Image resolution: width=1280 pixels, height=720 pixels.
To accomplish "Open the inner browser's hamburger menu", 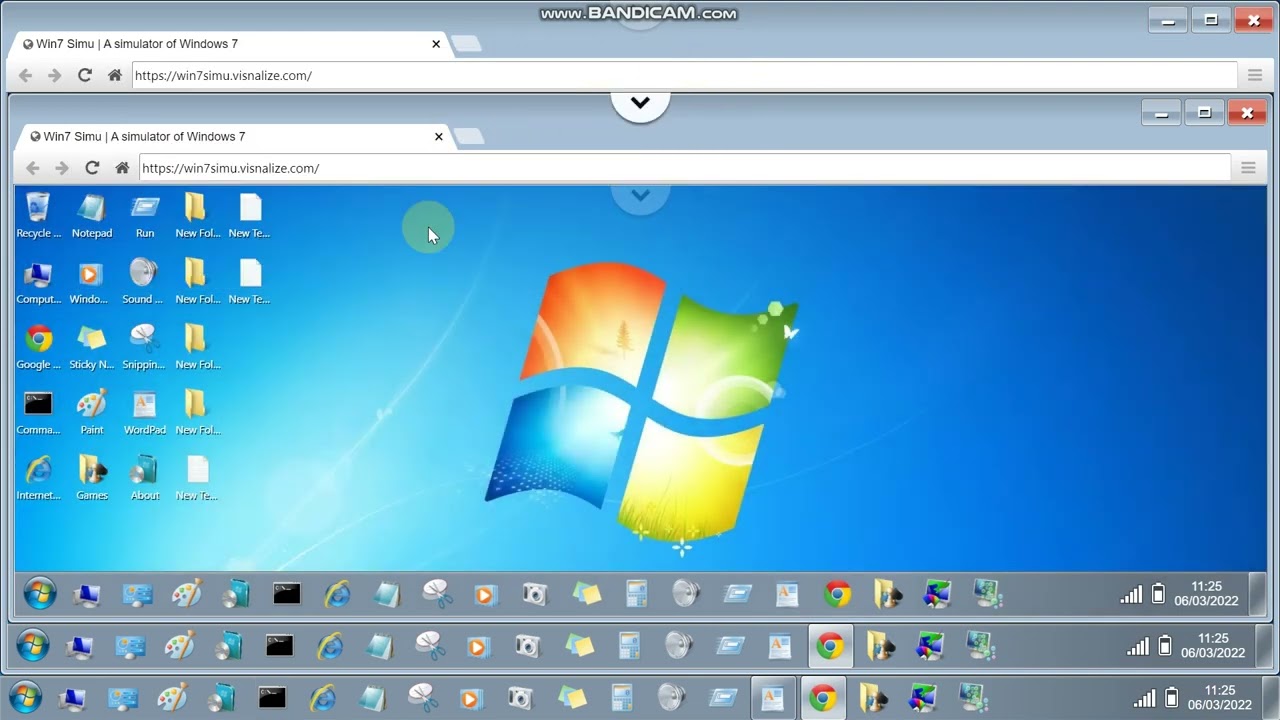I will pos(1248,168).
